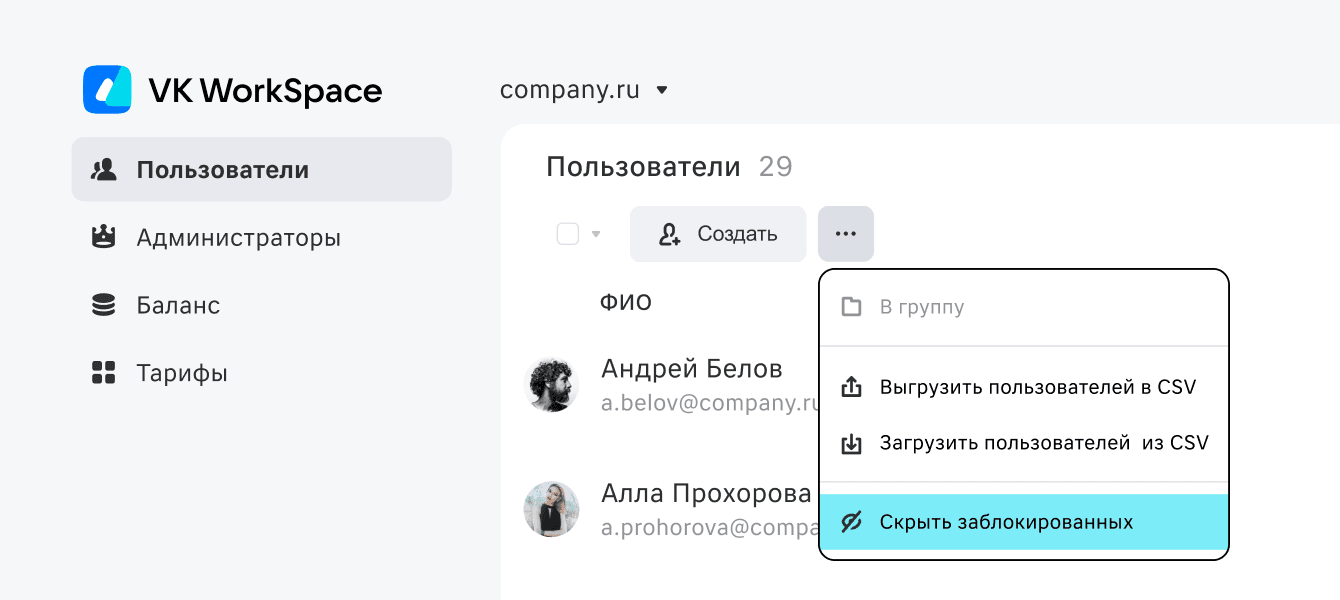Click the import download icon for CSV

click(851, 443)
